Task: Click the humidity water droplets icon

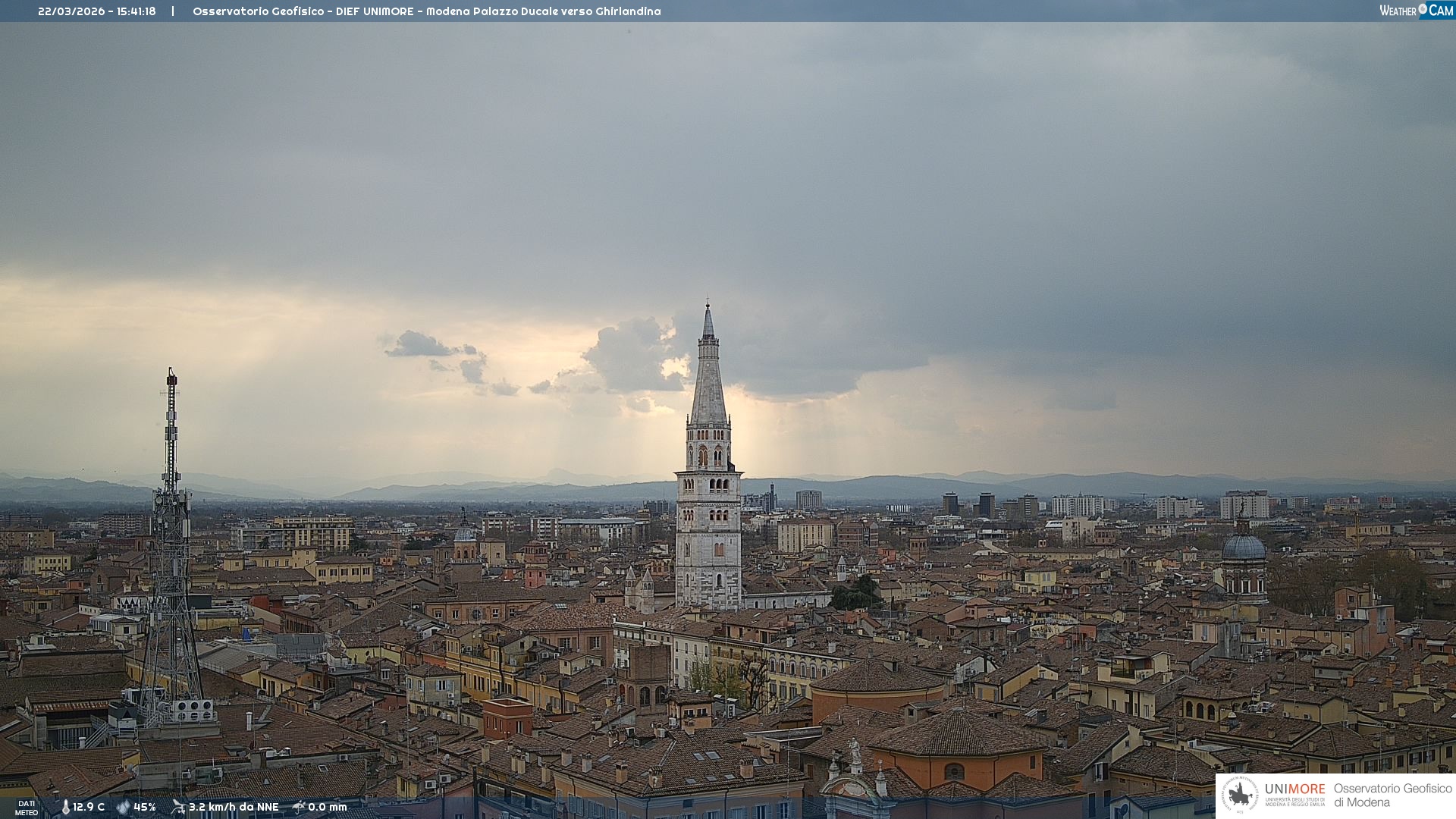Action: [x=123, y=808]
